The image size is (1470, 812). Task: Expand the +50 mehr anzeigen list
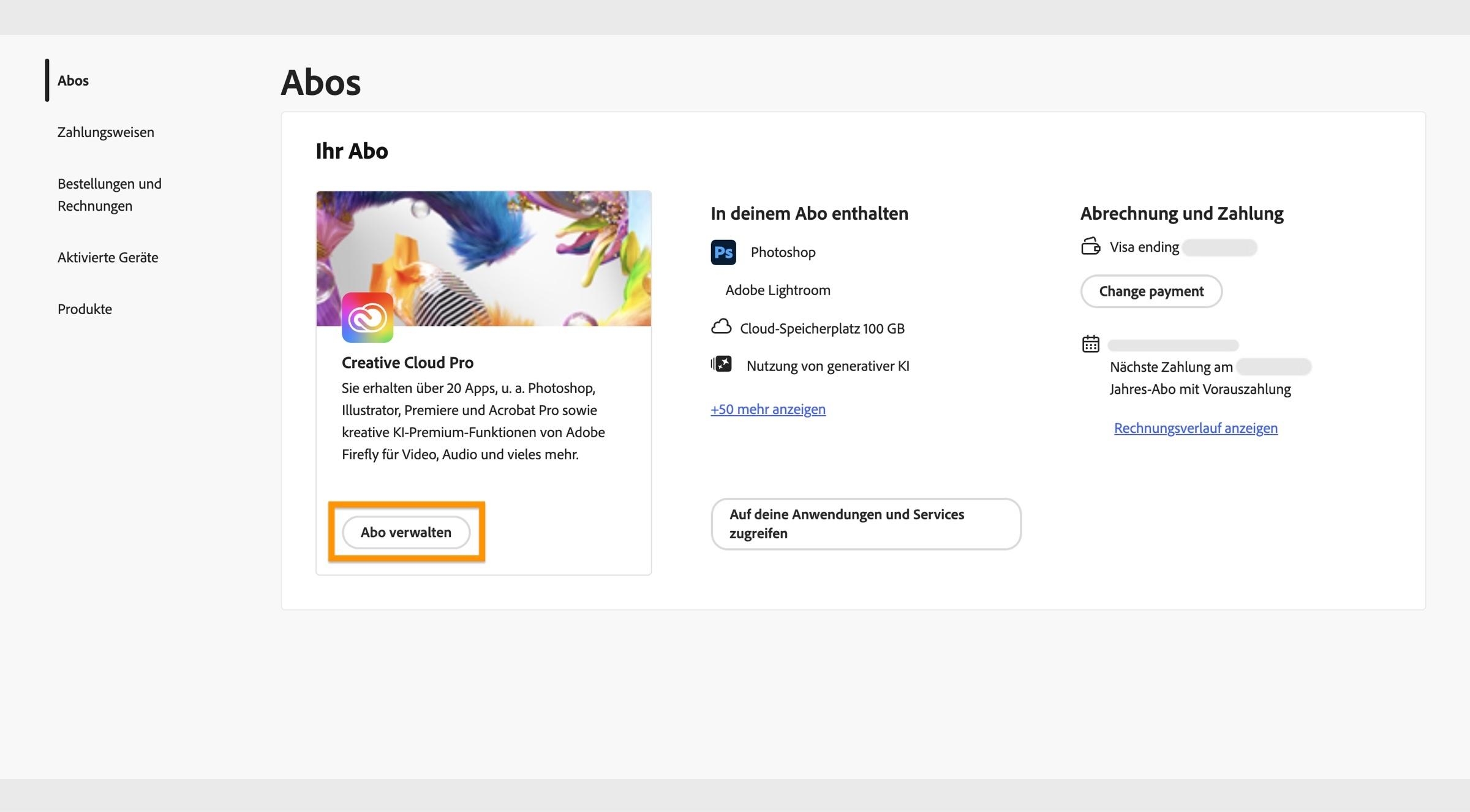pos(767,409)
